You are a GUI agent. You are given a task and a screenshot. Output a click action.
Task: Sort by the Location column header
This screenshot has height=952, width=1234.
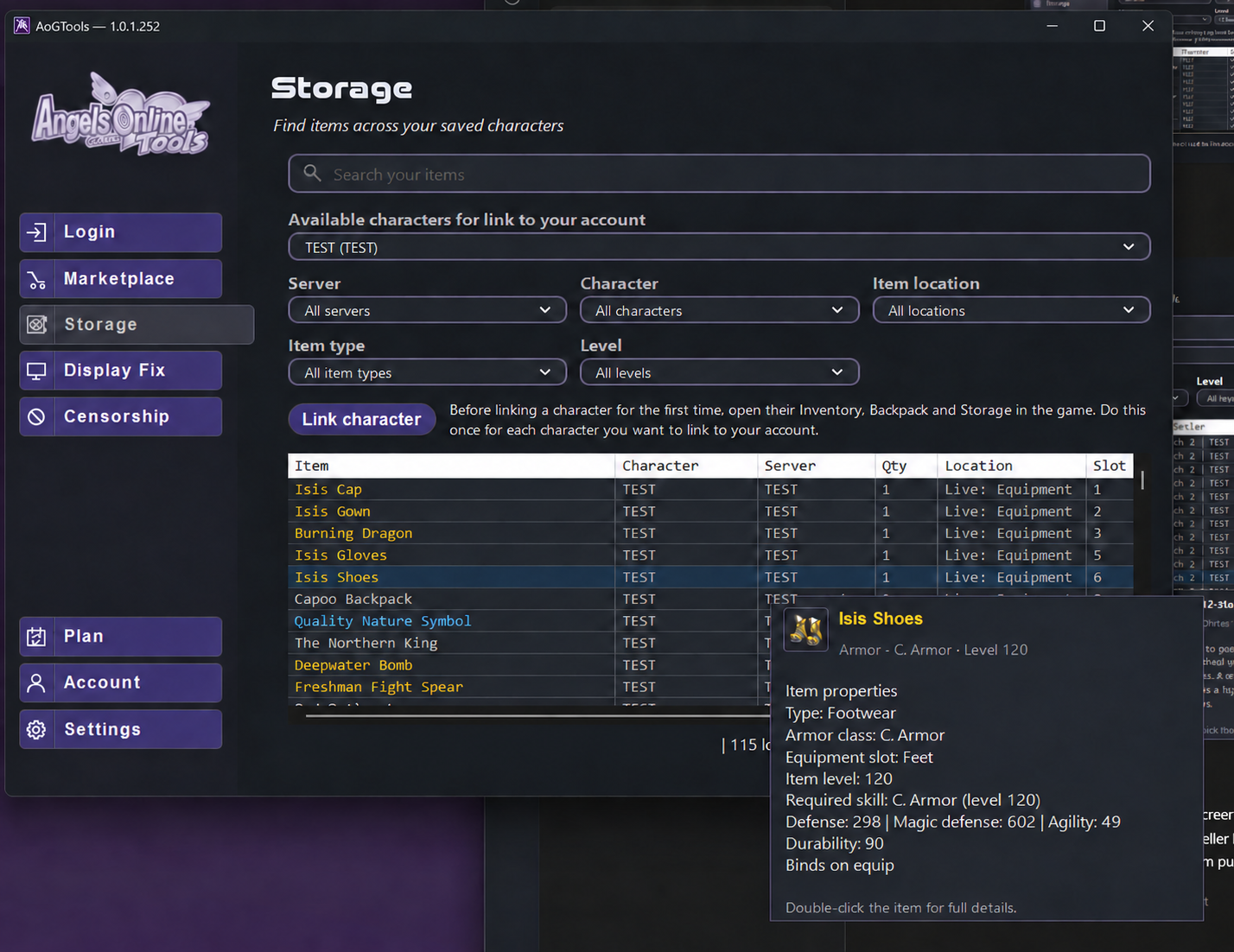1011,466
